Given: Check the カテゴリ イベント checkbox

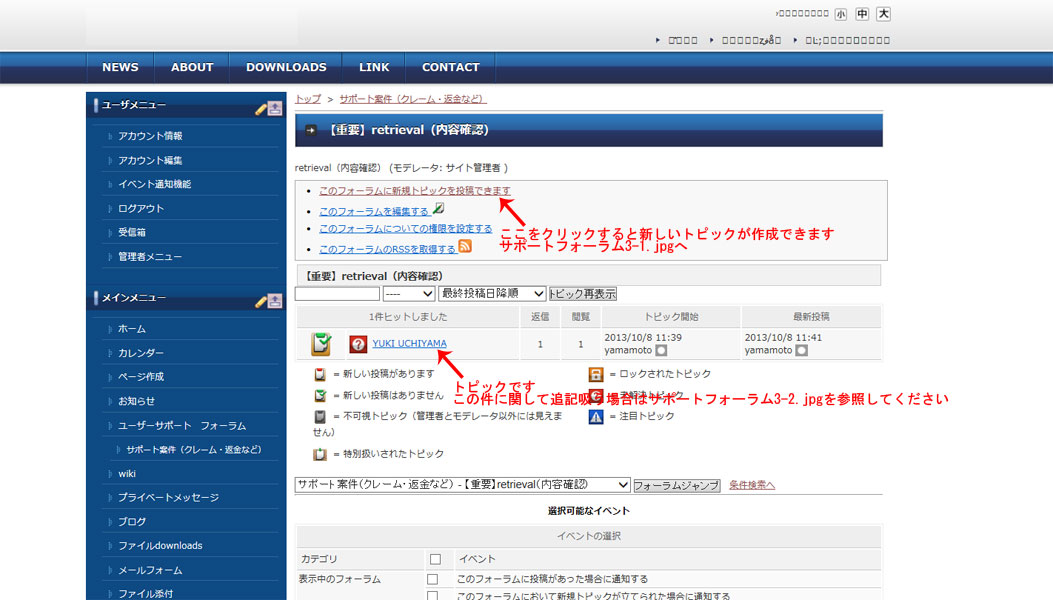Looking at the screenshot, I should pyautogui.click(x=435, y=559).
